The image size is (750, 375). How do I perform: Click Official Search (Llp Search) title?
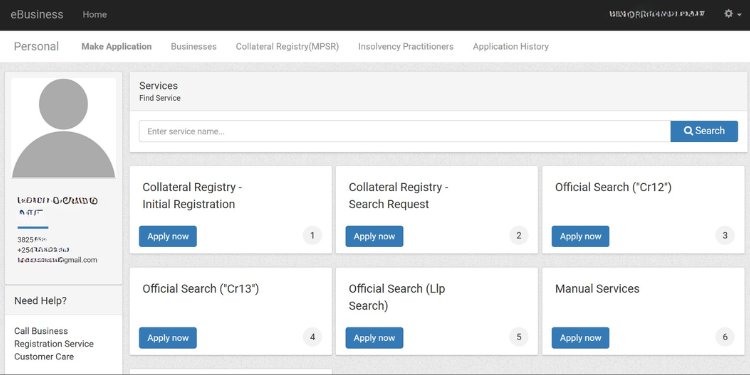click(397, 297)
